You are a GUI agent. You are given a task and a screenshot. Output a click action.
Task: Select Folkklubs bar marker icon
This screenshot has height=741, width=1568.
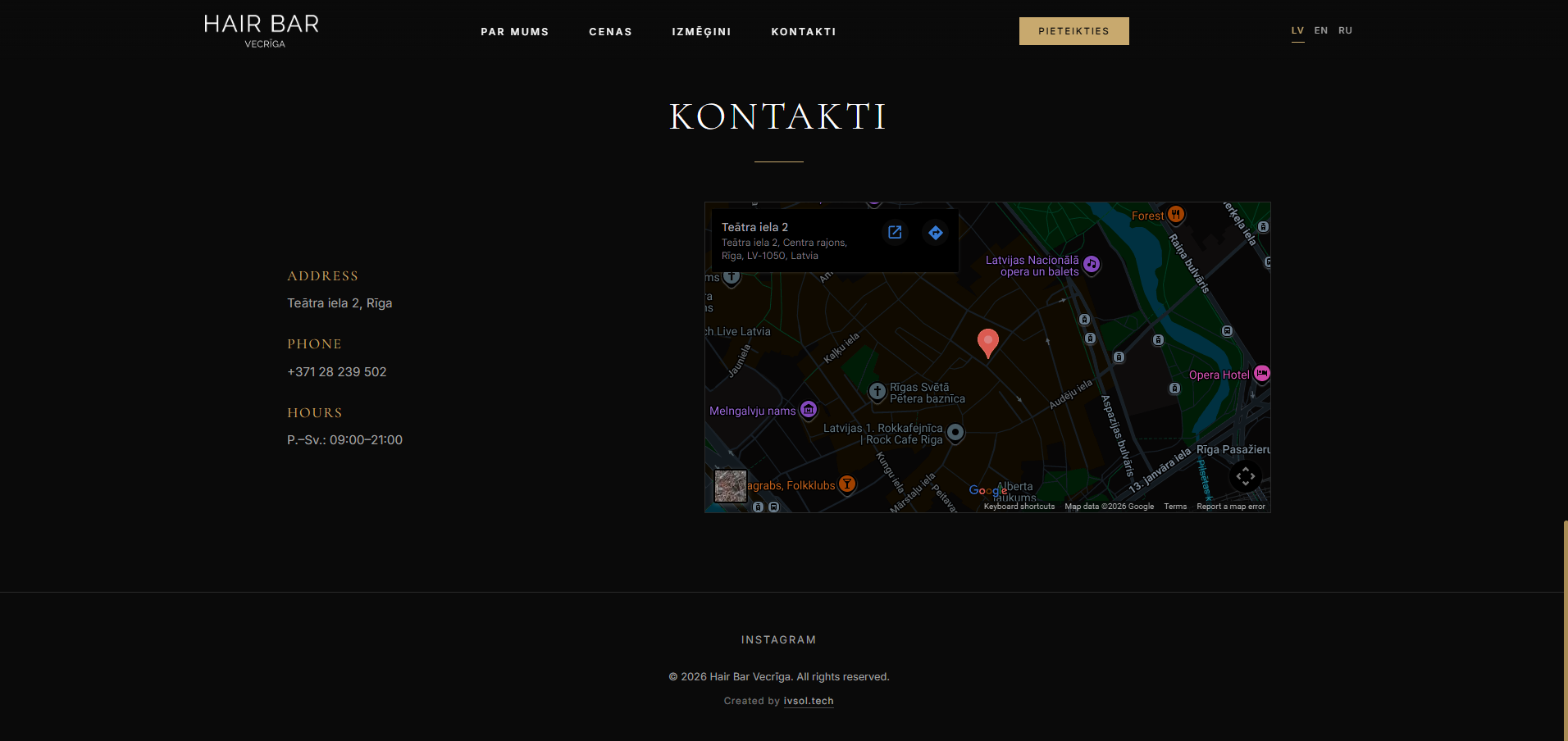click(847, 484)
